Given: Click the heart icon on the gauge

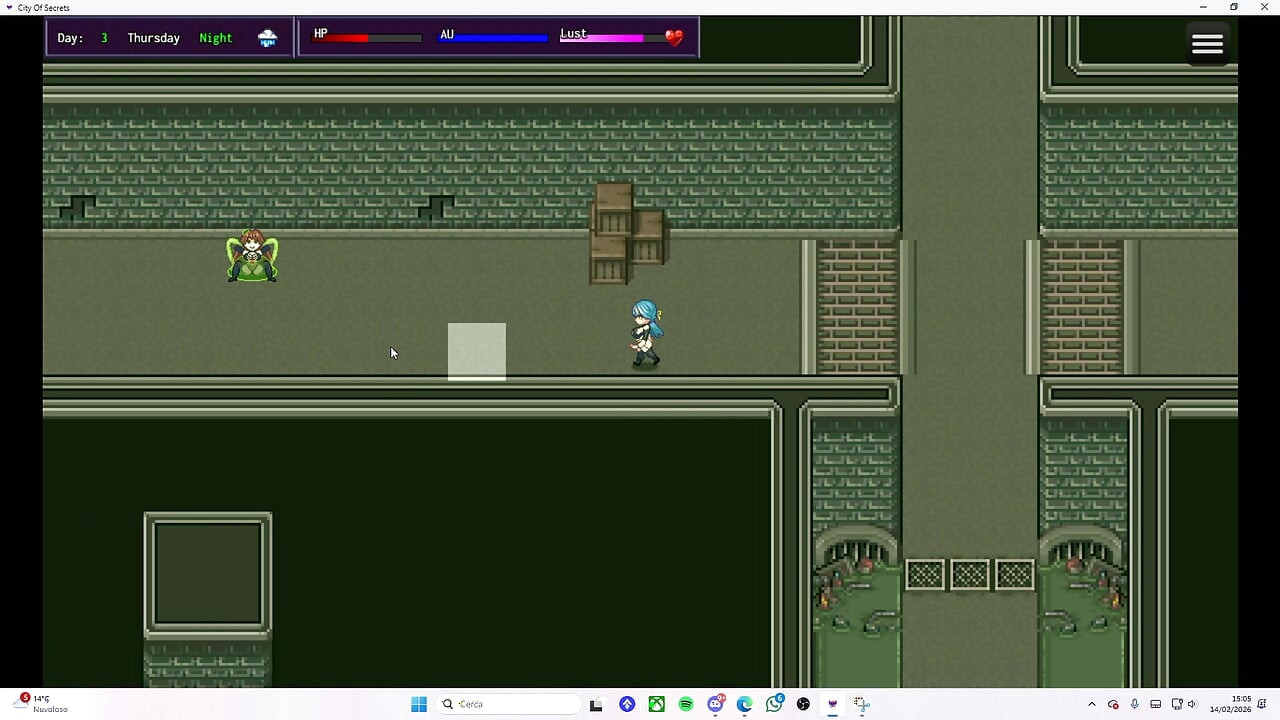Looking at the screenshot, I should [674, 38].
